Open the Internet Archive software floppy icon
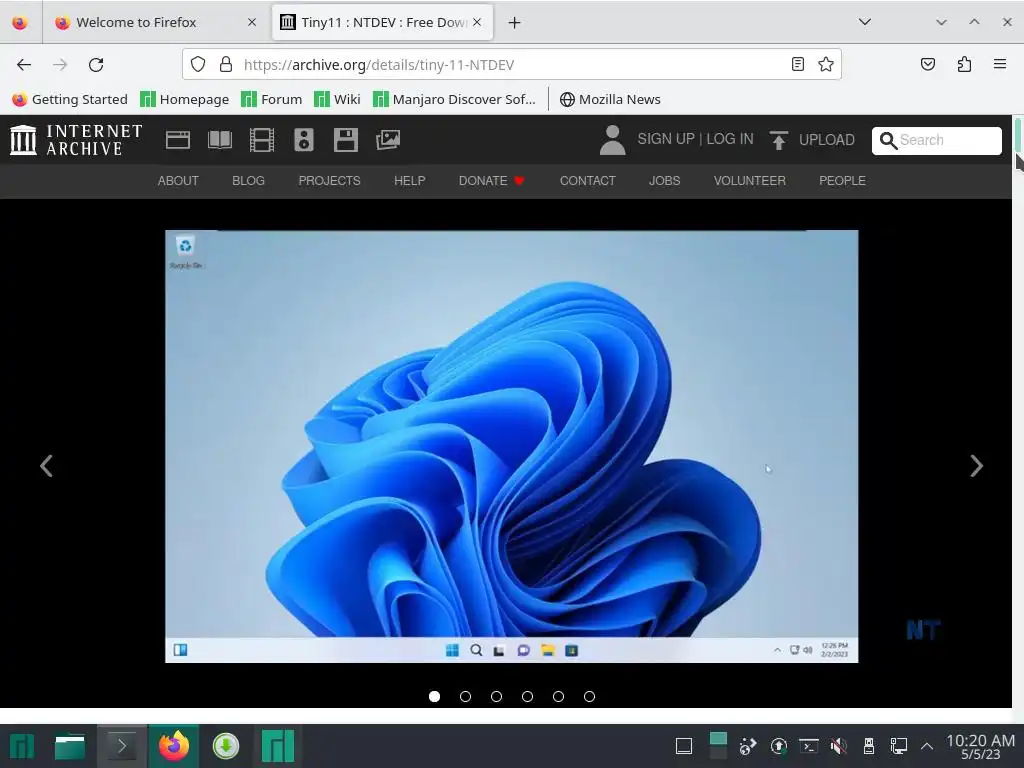This screenshot has height=768, width=1024. pyautogui.click(x=345, y=140)
